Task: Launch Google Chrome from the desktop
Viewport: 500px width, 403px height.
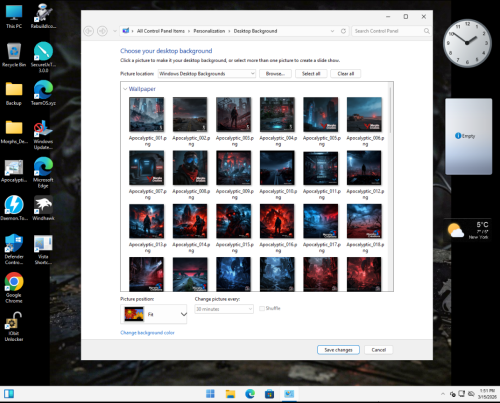Action: tap(14, 287)
